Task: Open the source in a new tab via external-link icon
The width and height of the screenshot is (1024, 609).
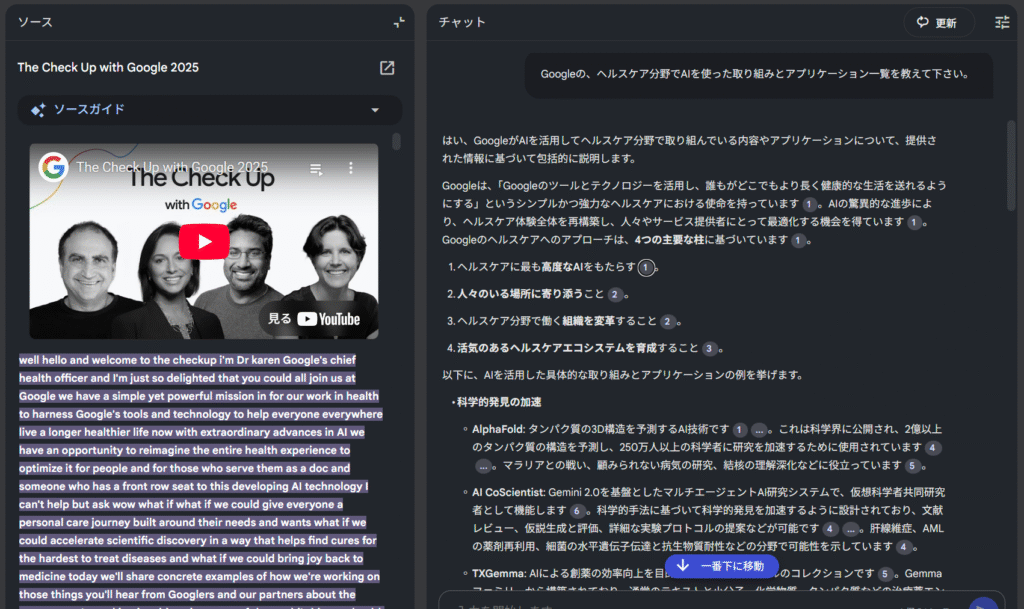Action: coord(387,67)
